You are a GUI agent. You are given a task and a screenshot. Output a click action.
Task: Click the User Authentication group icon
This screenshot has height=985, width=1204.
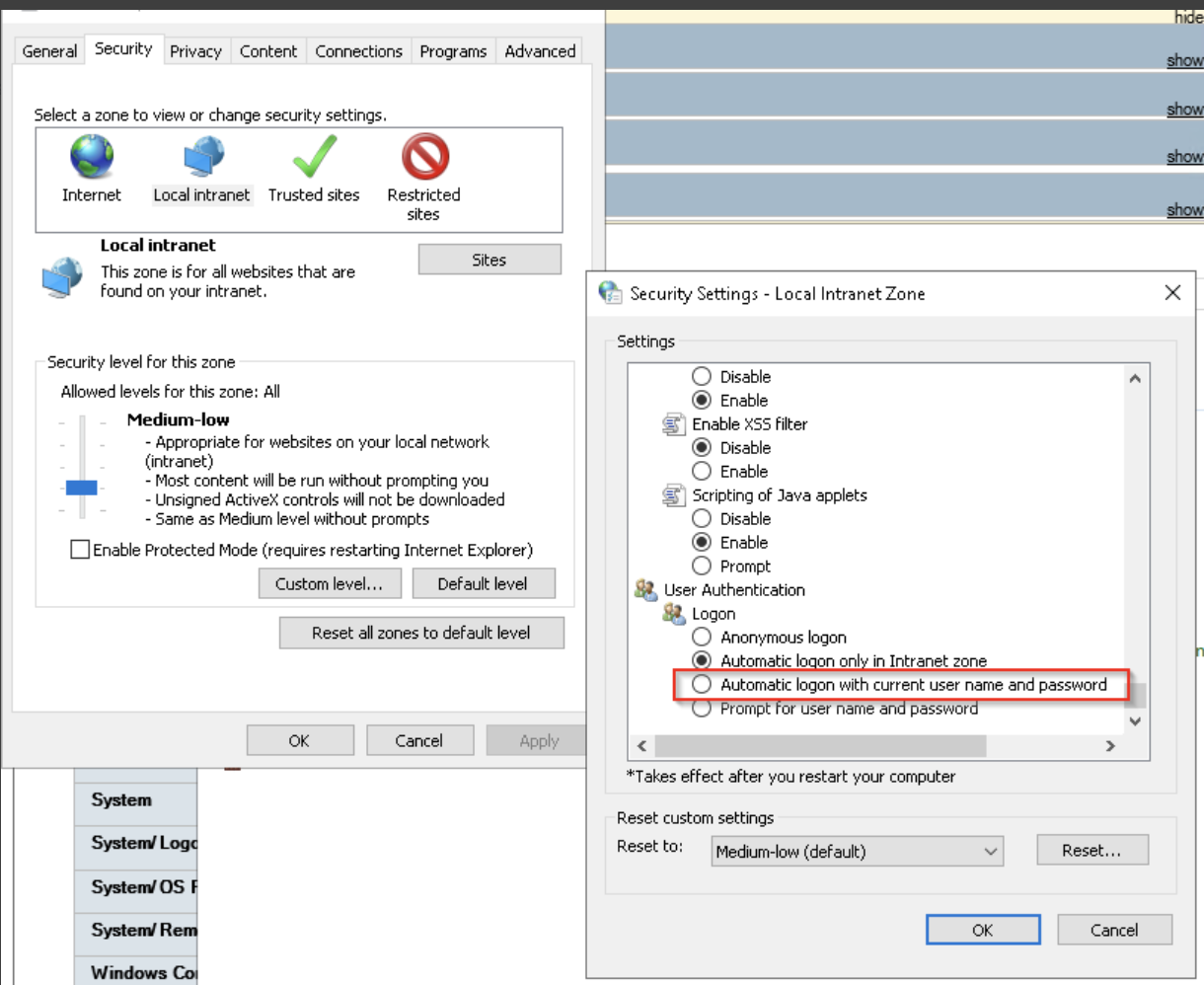point(646,589)
